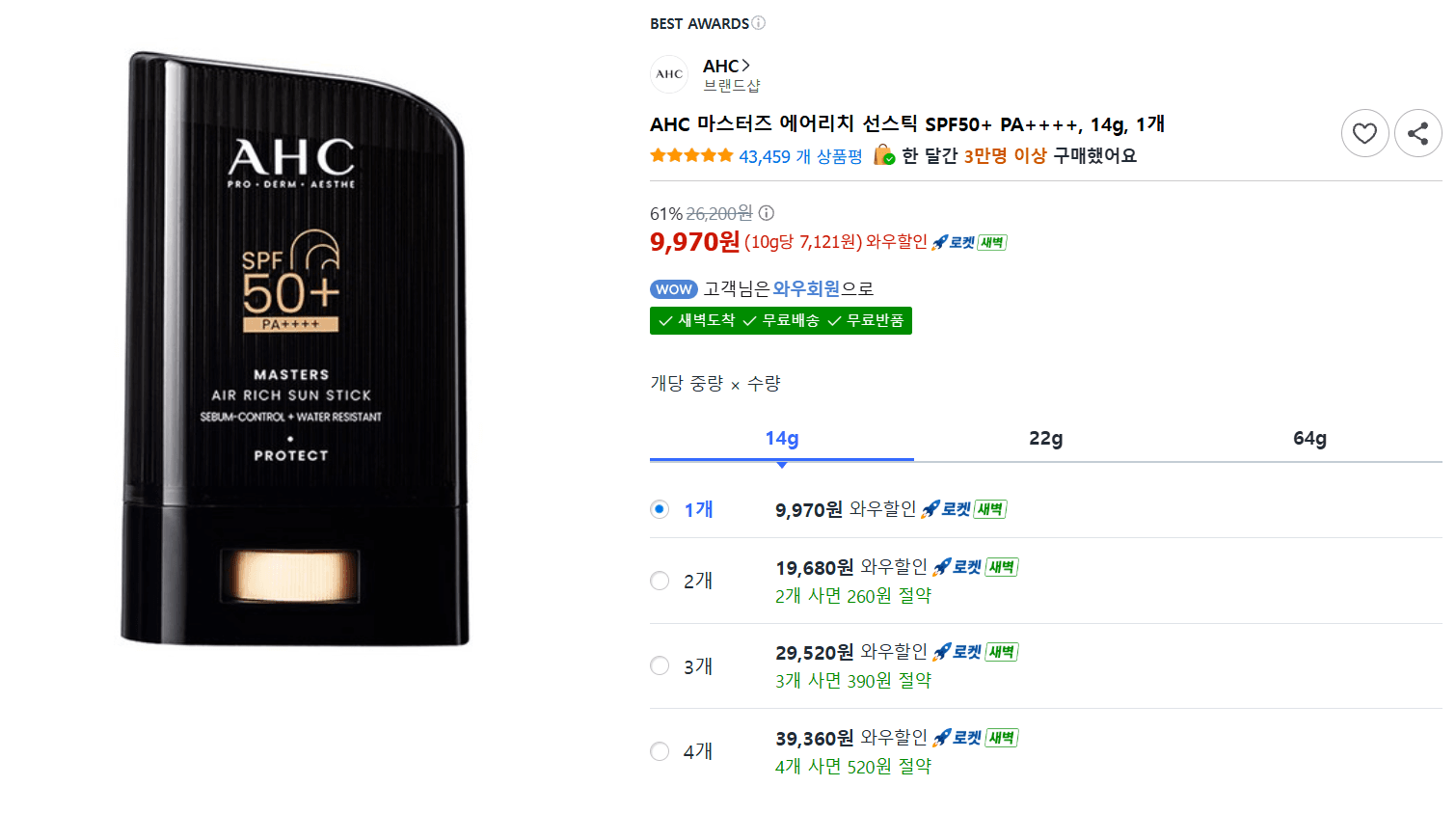Viewport: 1456px width, 813px height.
Task: Open the BEST AWARDS info icon
Action: pyautogui.click(x=759, y=23)
